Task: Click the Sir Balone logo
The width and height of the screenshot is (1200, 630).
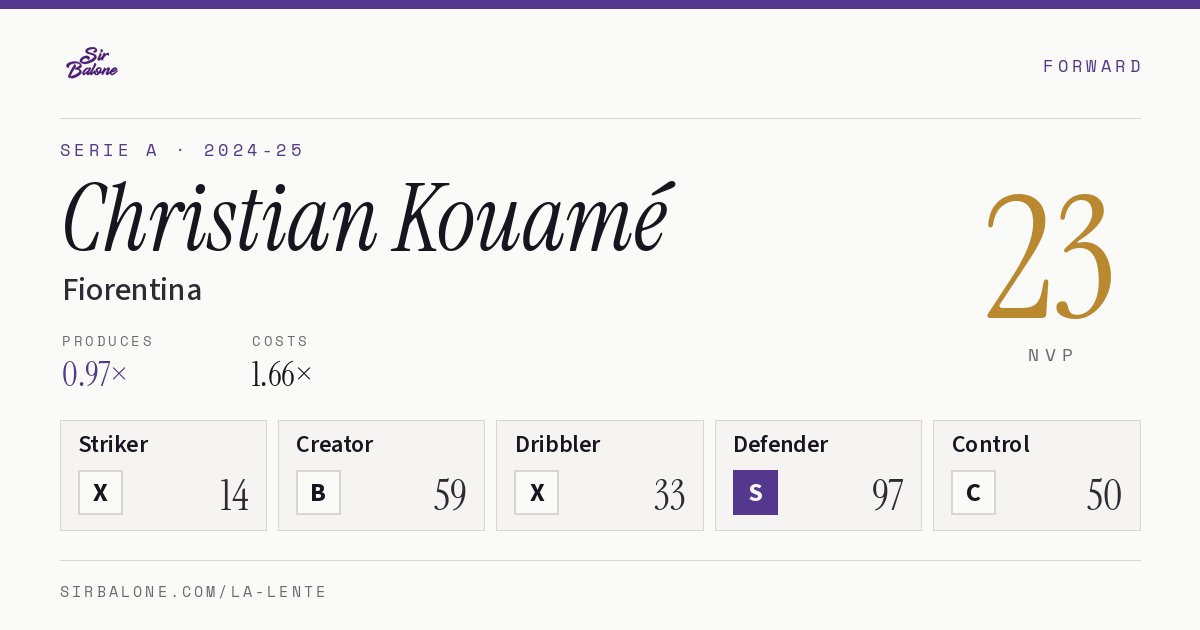Action: coord(92,63)
